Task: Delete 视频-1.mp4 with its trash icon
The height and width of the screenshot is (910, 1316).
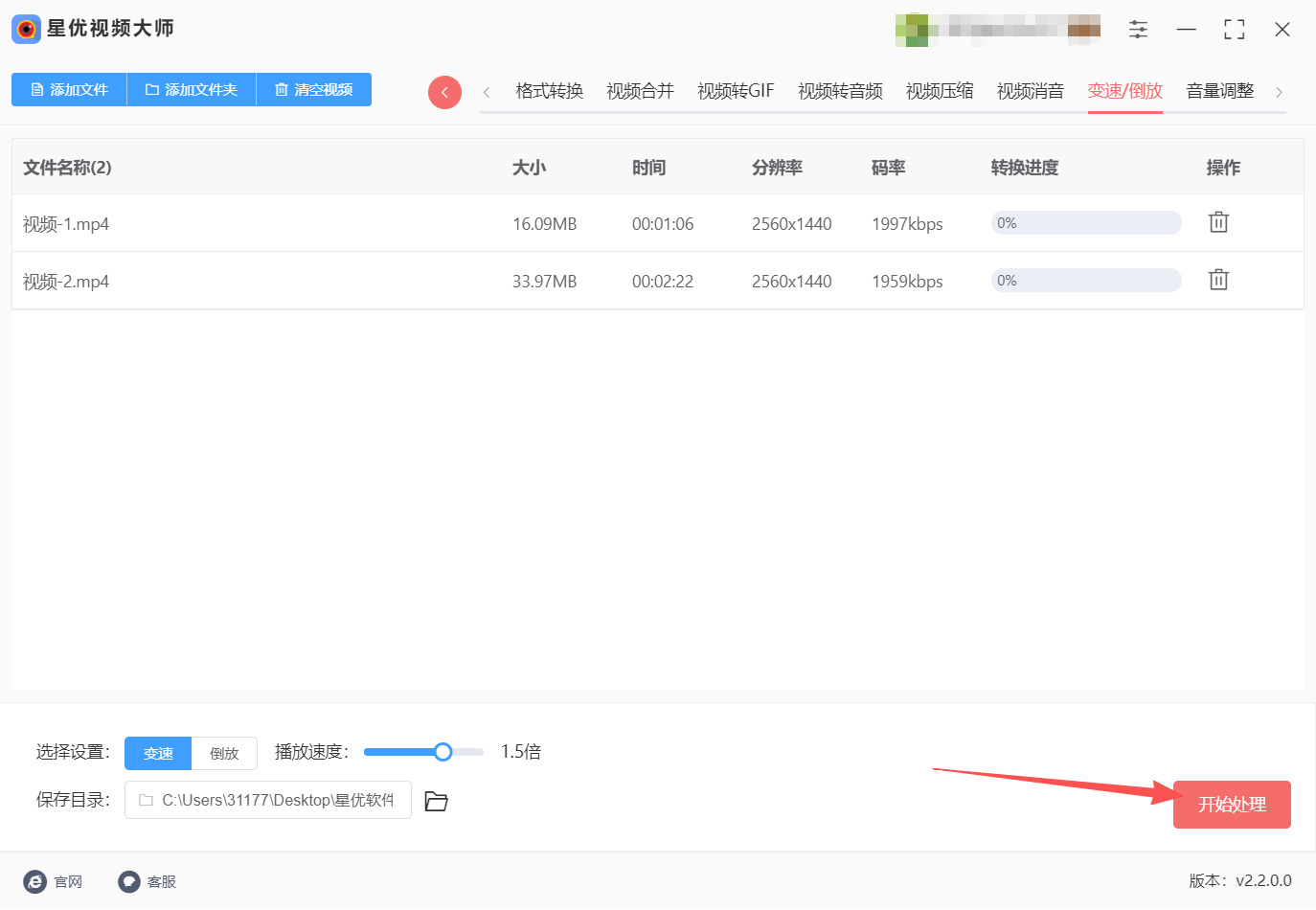Action: point(1218,222)
